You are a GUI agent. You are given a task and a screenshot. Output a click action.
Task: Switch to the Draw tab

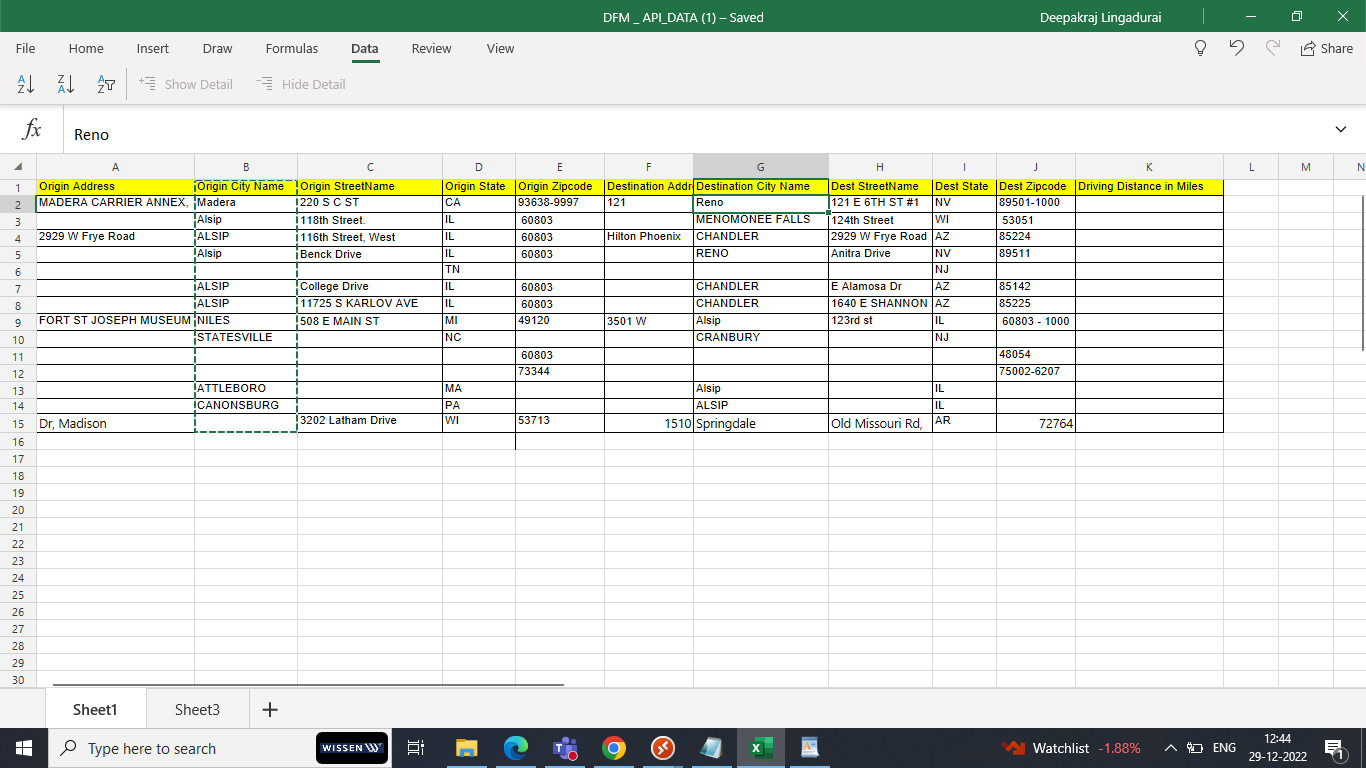[x=217, y=48]
